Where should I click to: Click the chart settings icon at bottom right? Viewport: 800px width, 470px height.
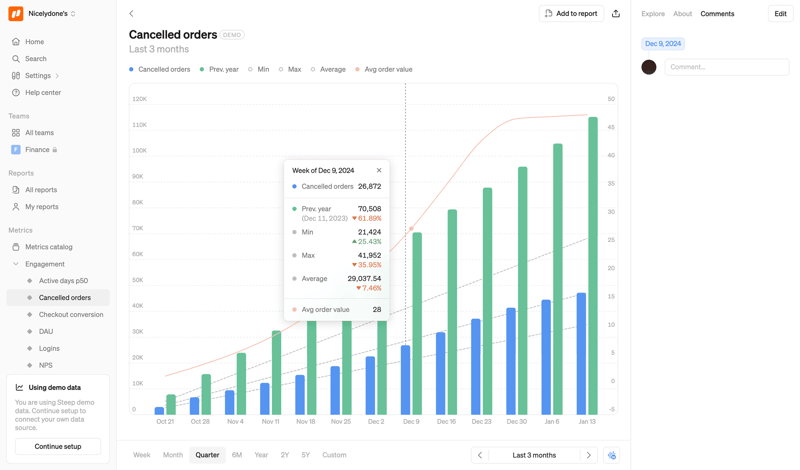click(x=612, y=455)
